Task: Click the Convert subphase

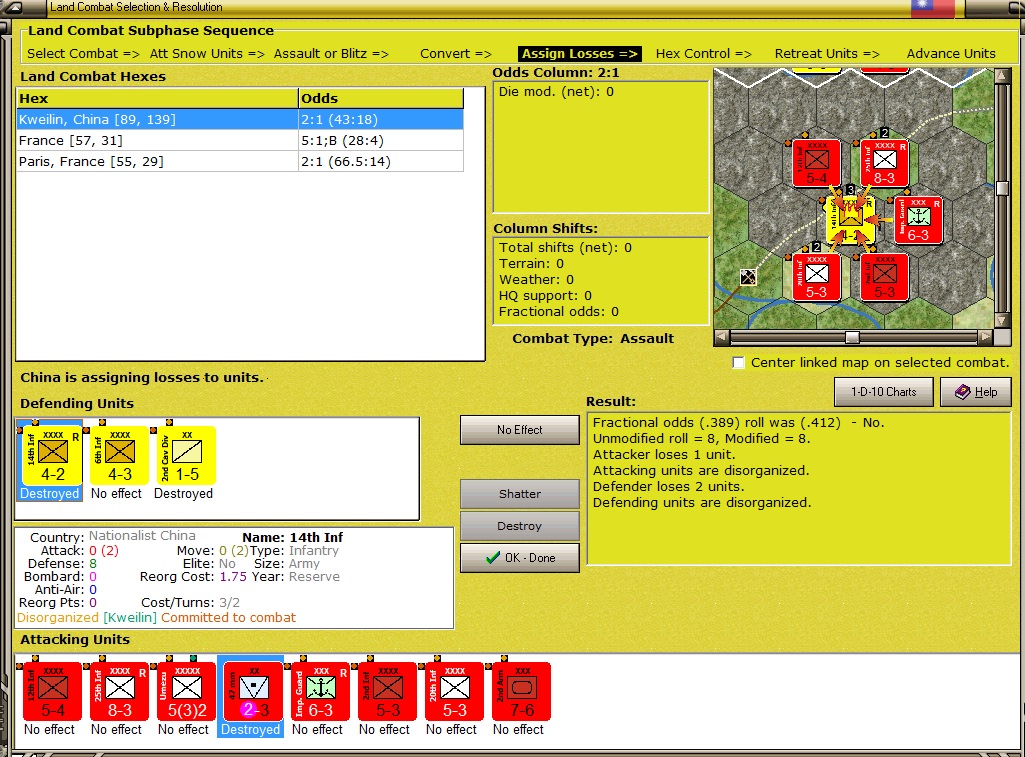Action: coord(456,54)
